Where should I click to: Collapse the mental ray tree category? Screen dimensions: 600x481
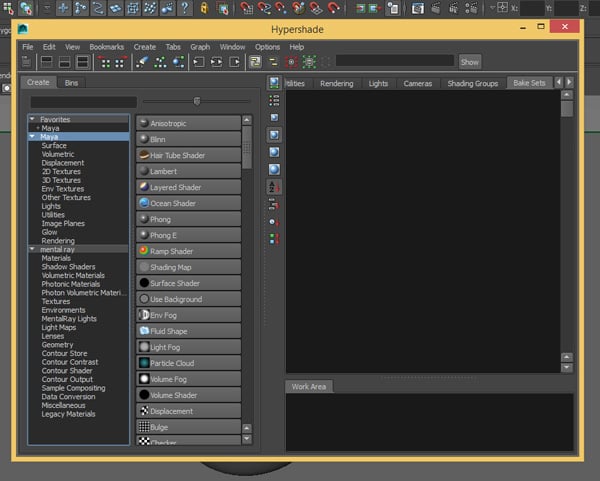[x=32, y=249]
